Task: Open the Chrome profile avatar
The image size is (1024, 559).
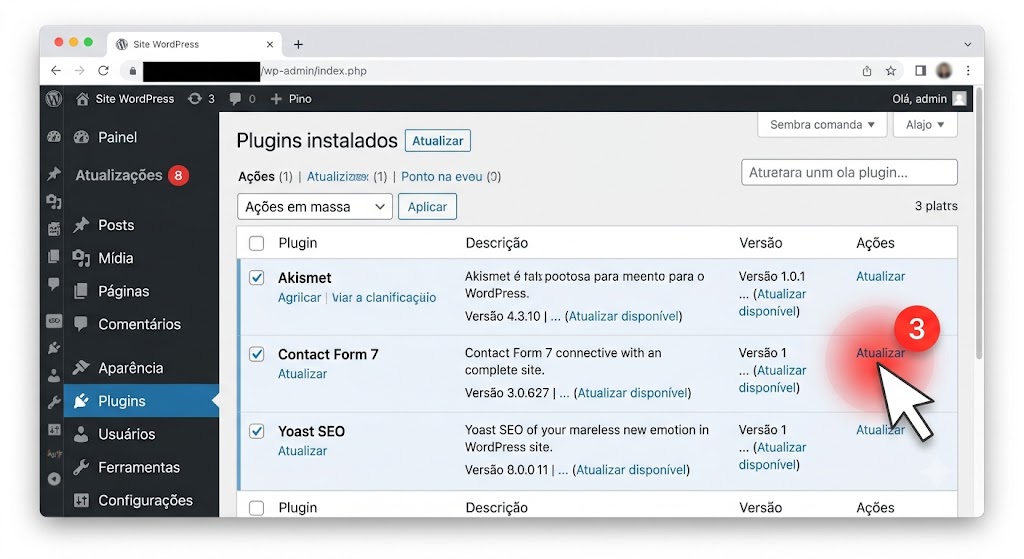Action: [944, 71]
